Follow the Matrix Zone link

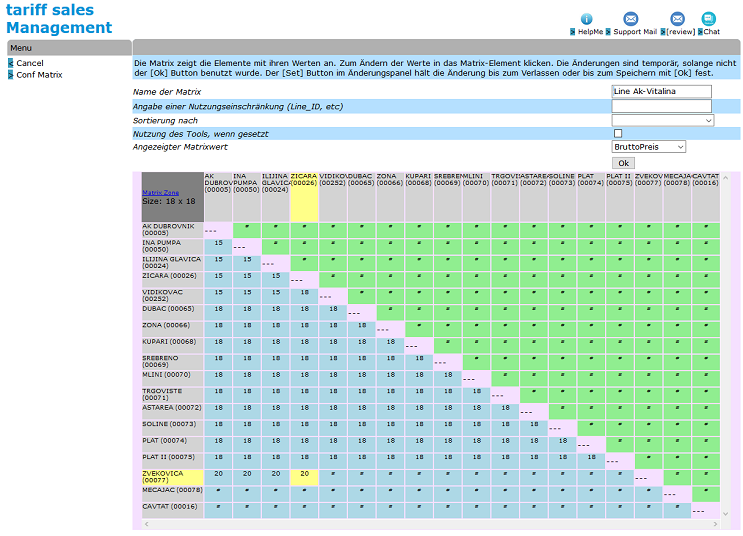160,192
